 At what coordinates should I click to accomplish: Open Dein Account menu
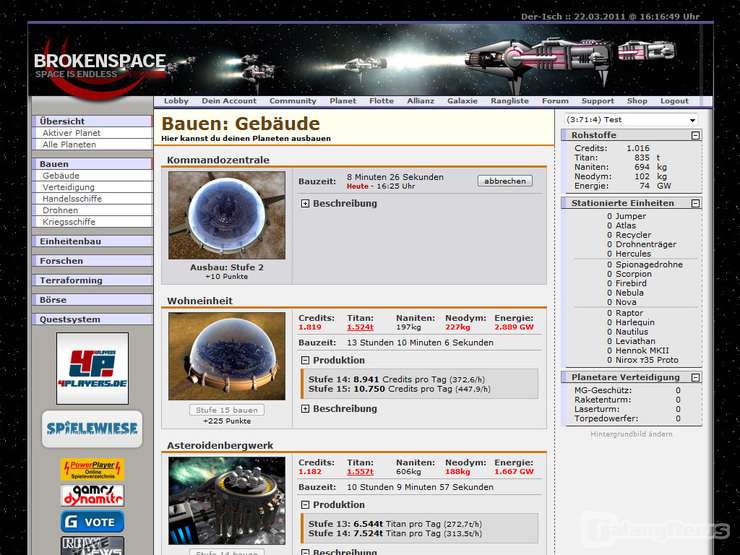229,101
